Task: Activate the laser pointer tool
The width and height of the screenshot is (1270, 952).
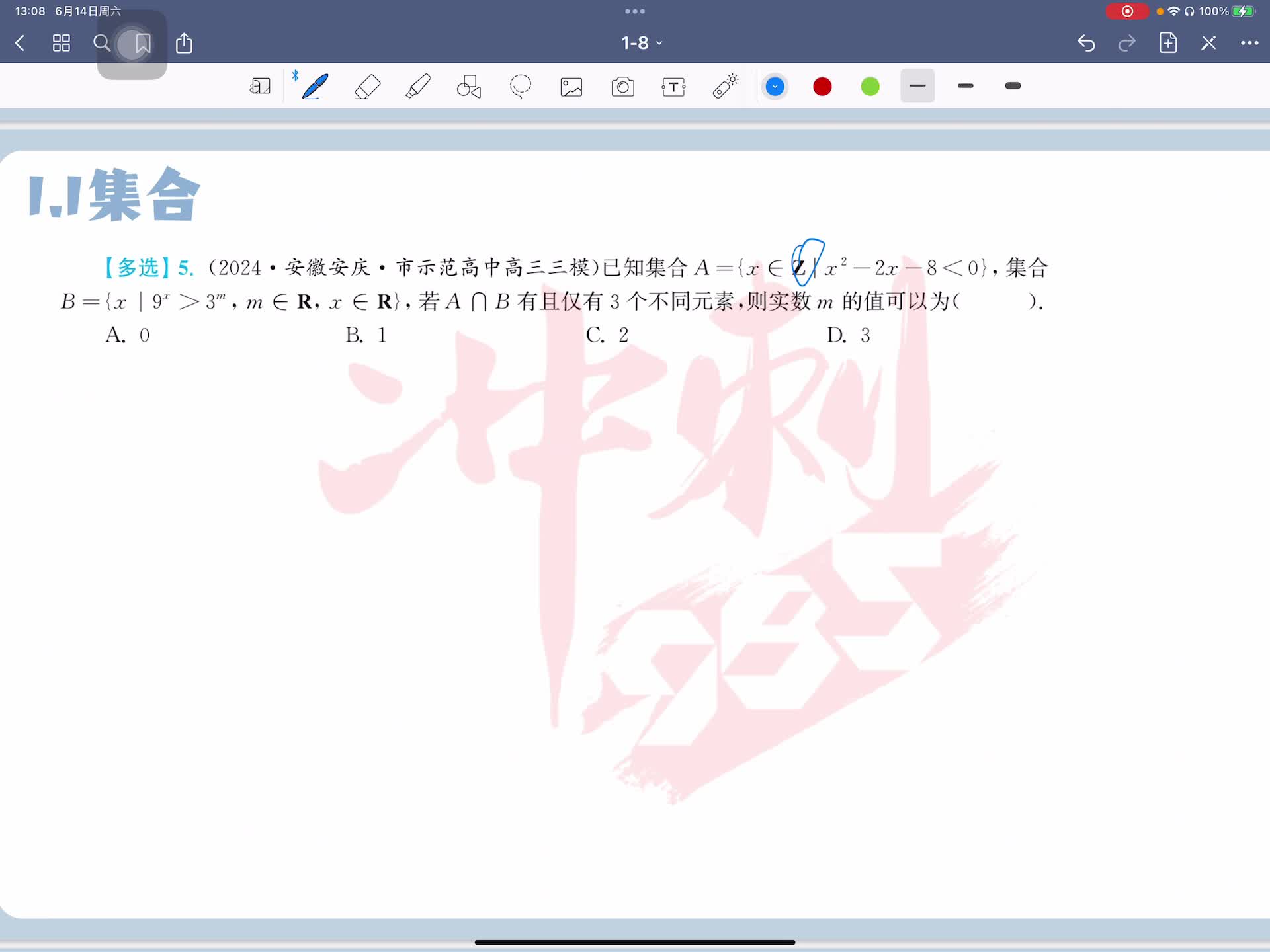Action: coord(725,87)
